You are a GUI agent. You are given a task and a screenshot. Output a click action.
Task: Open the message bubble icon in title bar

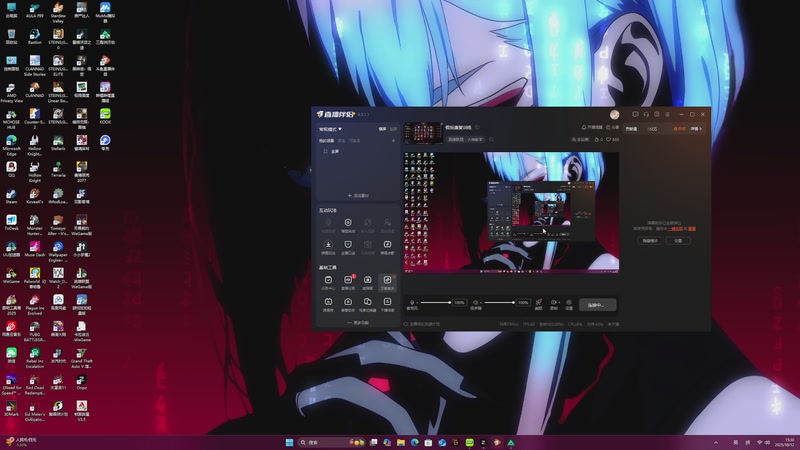635,114
